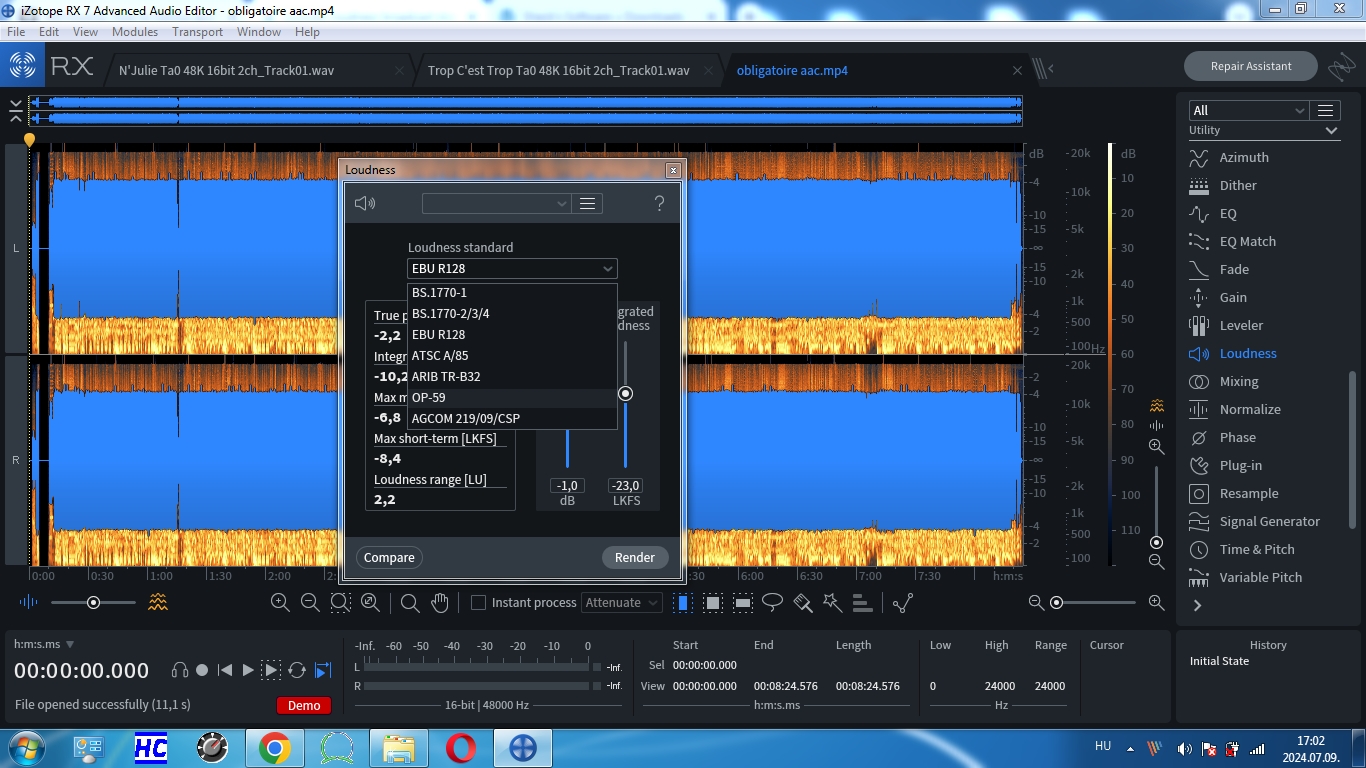Enable the Instant process checkbox

pyautogui.click(x=478, y=603)
